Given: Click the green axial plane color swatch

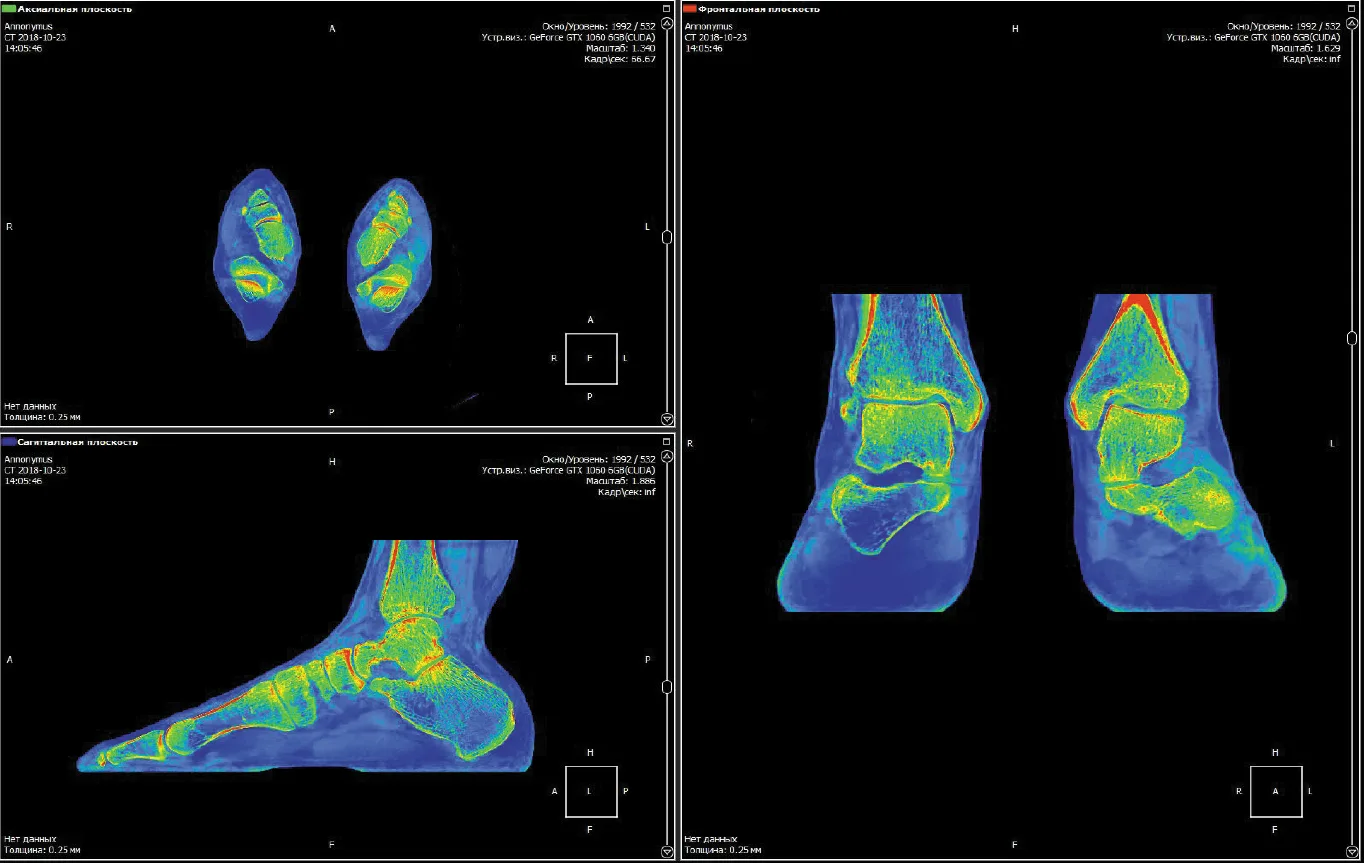Looking at the screenshot, I should (x=9, y=8).
